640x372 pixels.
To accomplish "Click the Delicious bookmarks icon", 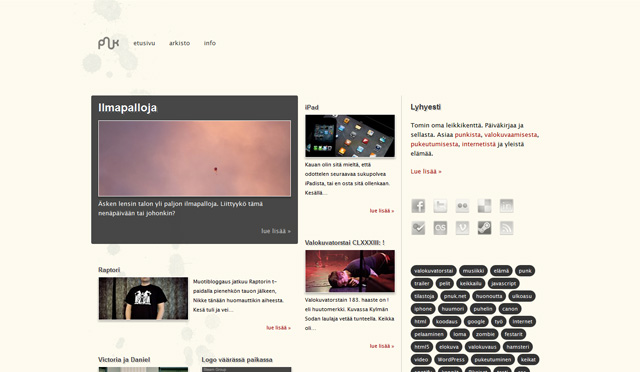I will tap(484, 206).
